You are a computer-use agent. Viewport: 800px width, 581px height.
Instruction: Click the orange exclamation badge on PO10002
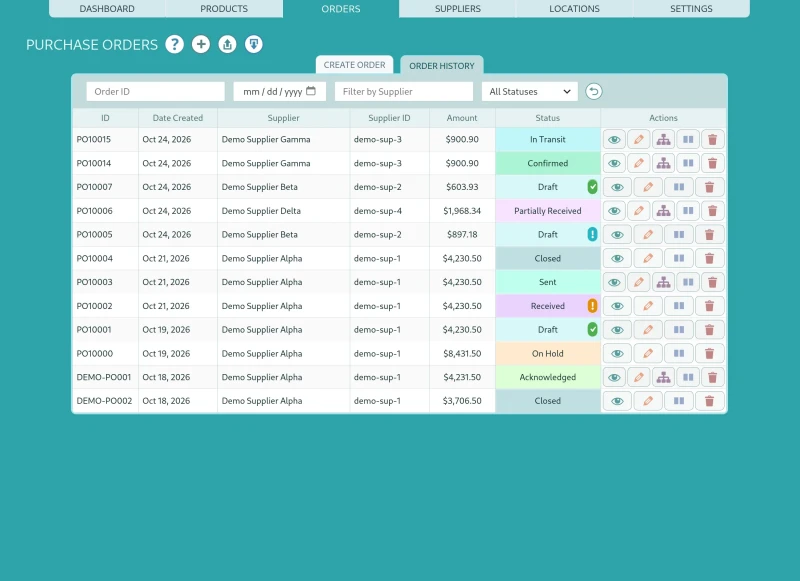tap(592, 306)
